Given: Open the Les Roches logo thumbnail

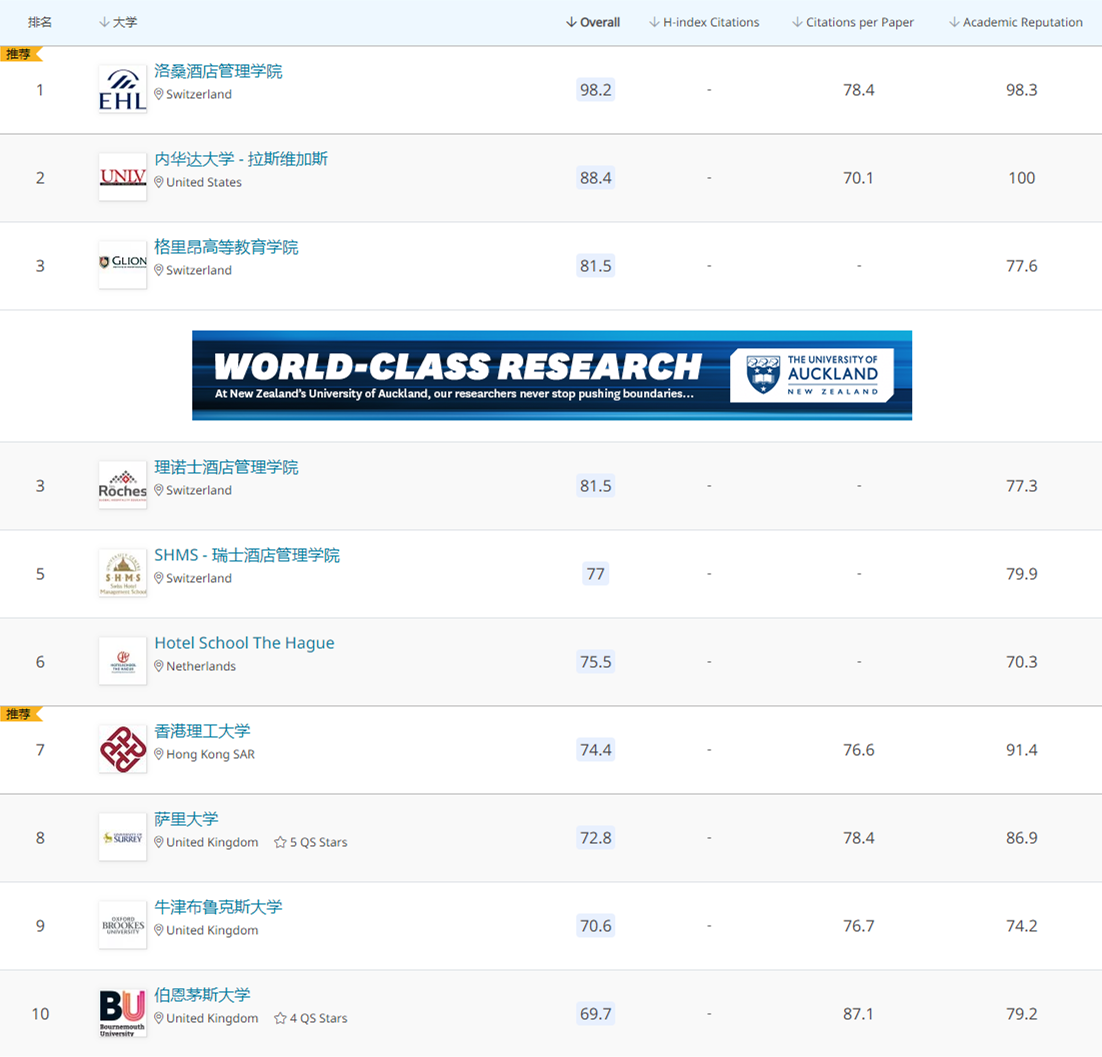Looking at the screenshot, I should (x=123, y=485).
